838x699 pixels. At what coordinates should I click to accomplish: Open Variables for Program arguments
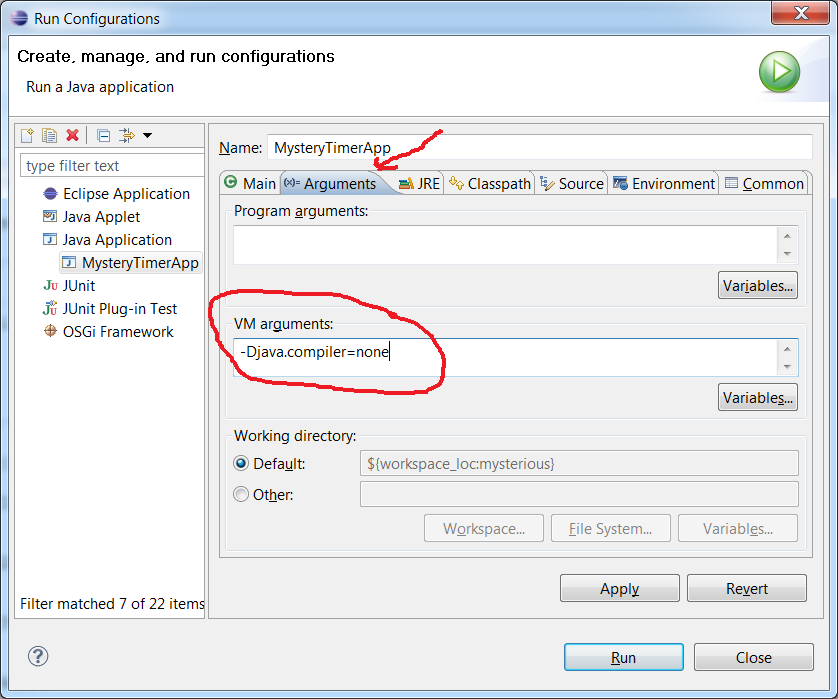758,285
